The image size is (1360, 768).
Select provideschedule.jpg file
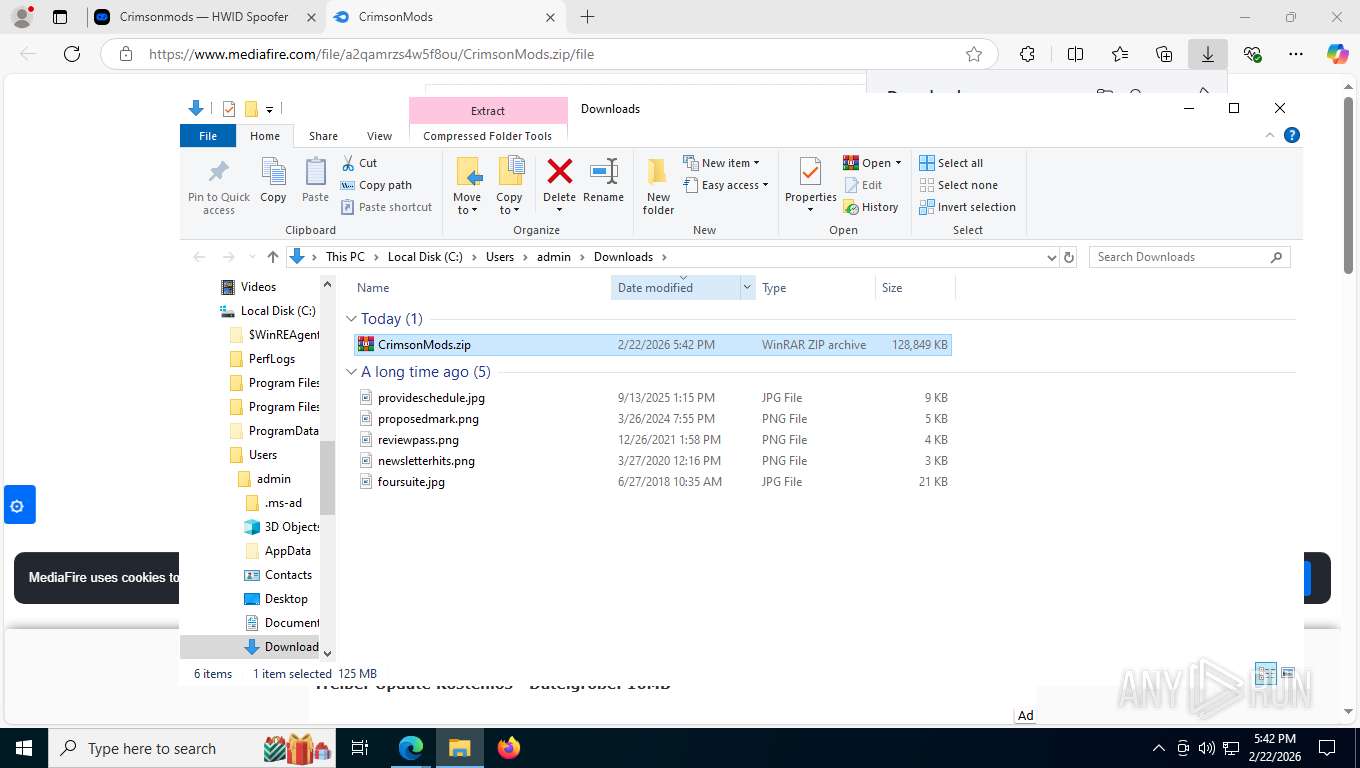point(653,398)
